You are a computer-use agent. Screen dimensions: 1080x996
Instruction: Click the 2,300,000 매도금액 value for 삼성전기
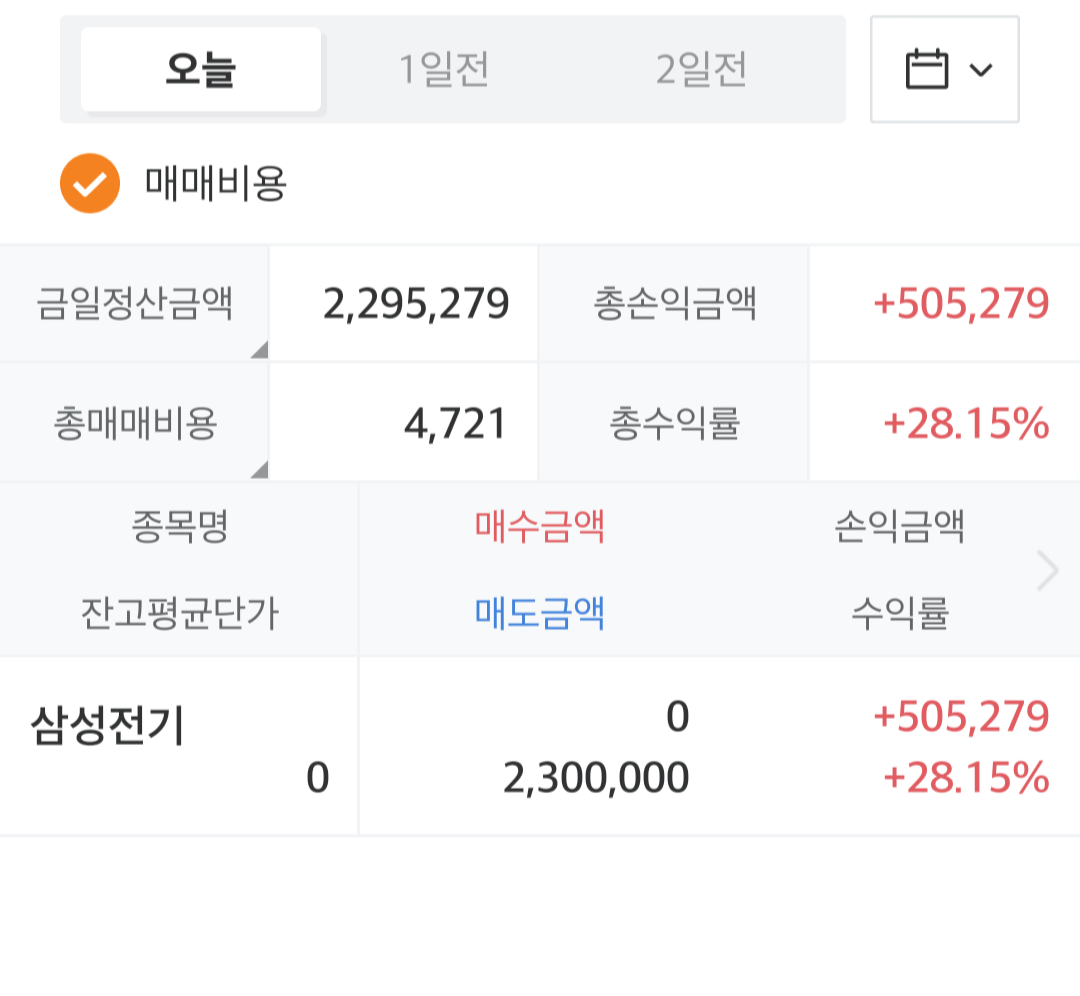click(x=596, y=778)
